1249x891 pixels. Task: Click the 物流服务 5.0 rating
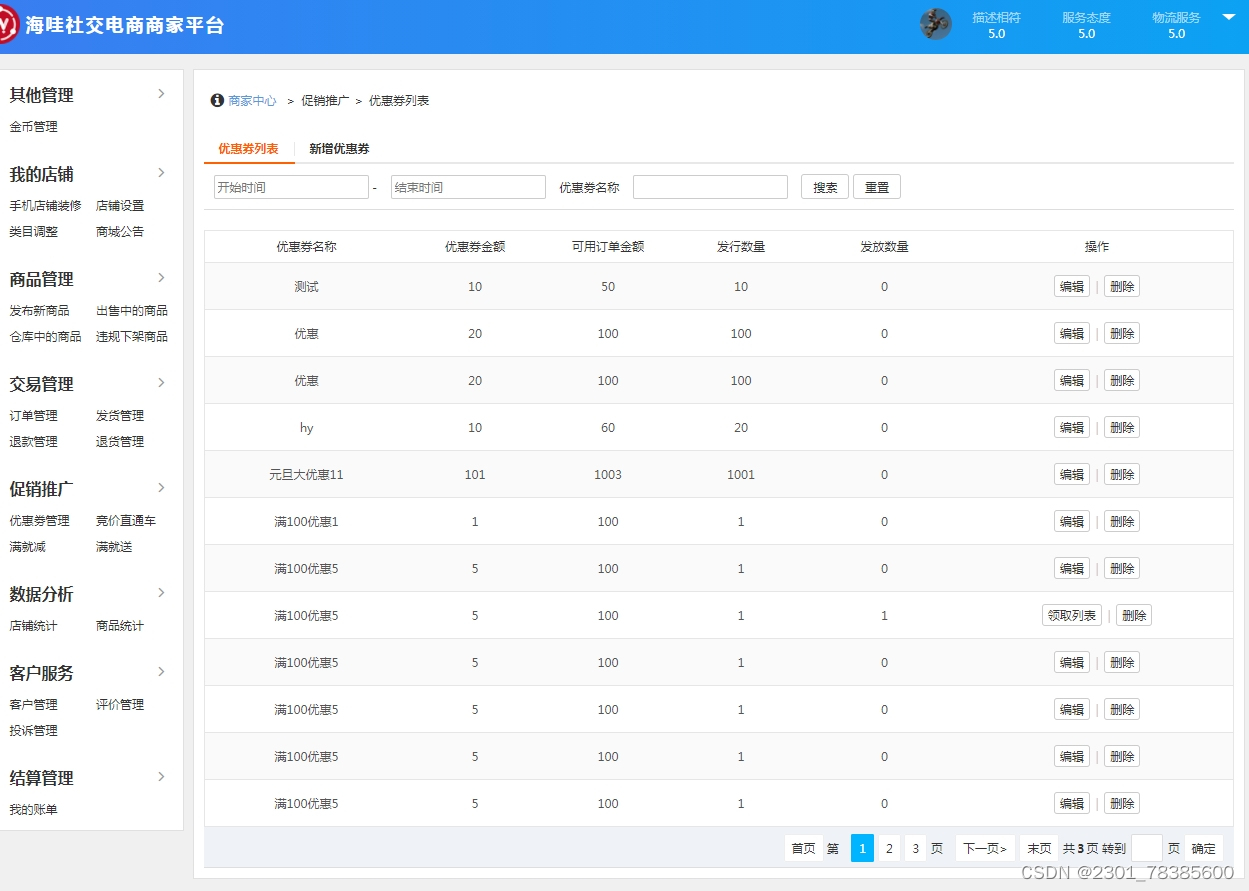tap(1176, 25)
